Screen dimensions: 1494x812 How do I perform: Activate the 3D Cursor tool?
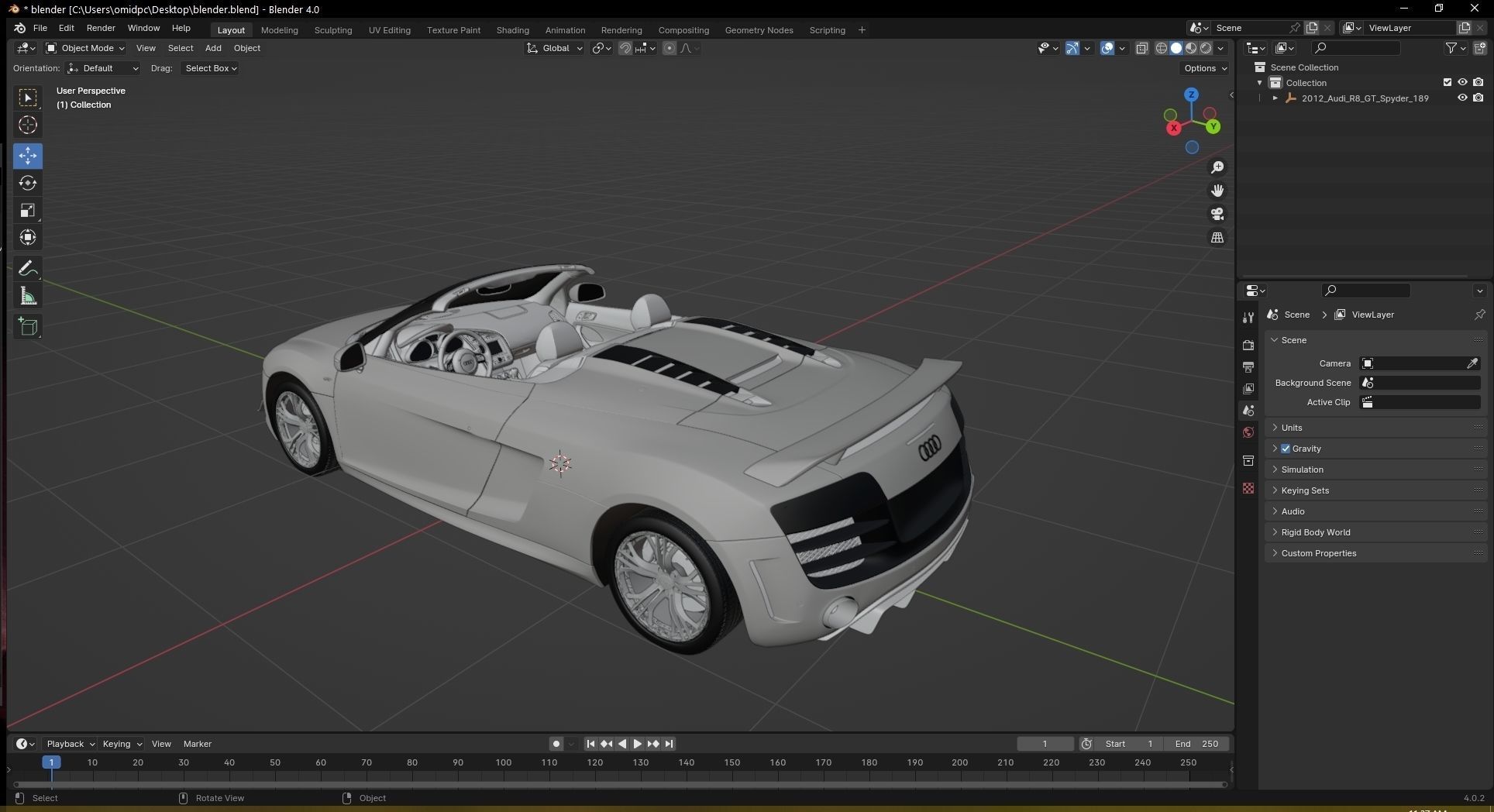[28, 125]
